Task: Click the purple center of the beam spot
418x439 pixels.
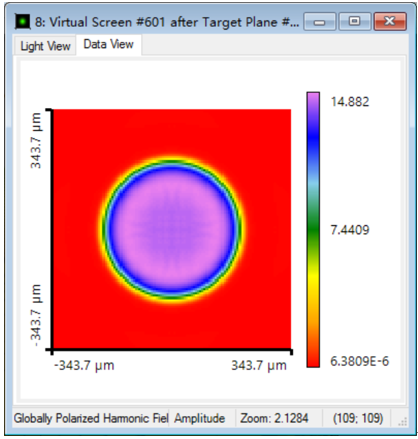Action: (x=171, y=229)
